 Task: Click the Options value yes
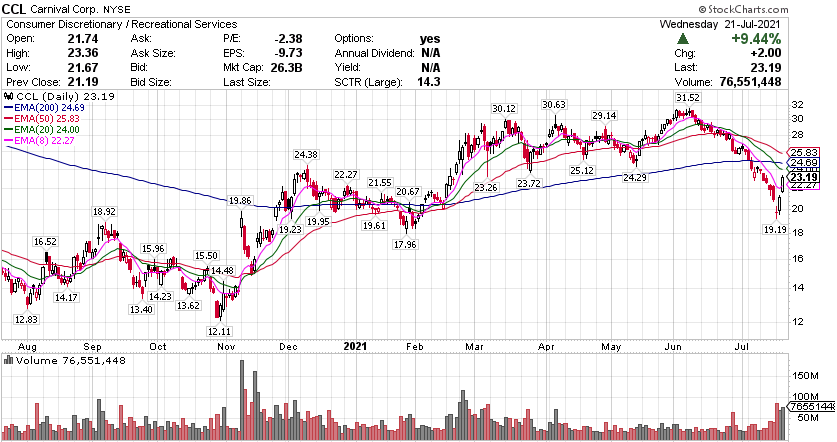click(x=430, y=38)
